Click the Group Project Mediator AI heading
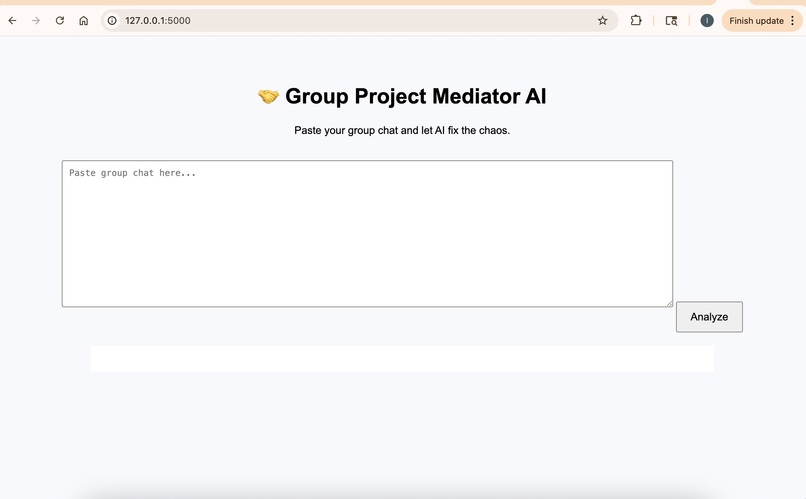This screenshot has height=499, width=806. [415, 97]
